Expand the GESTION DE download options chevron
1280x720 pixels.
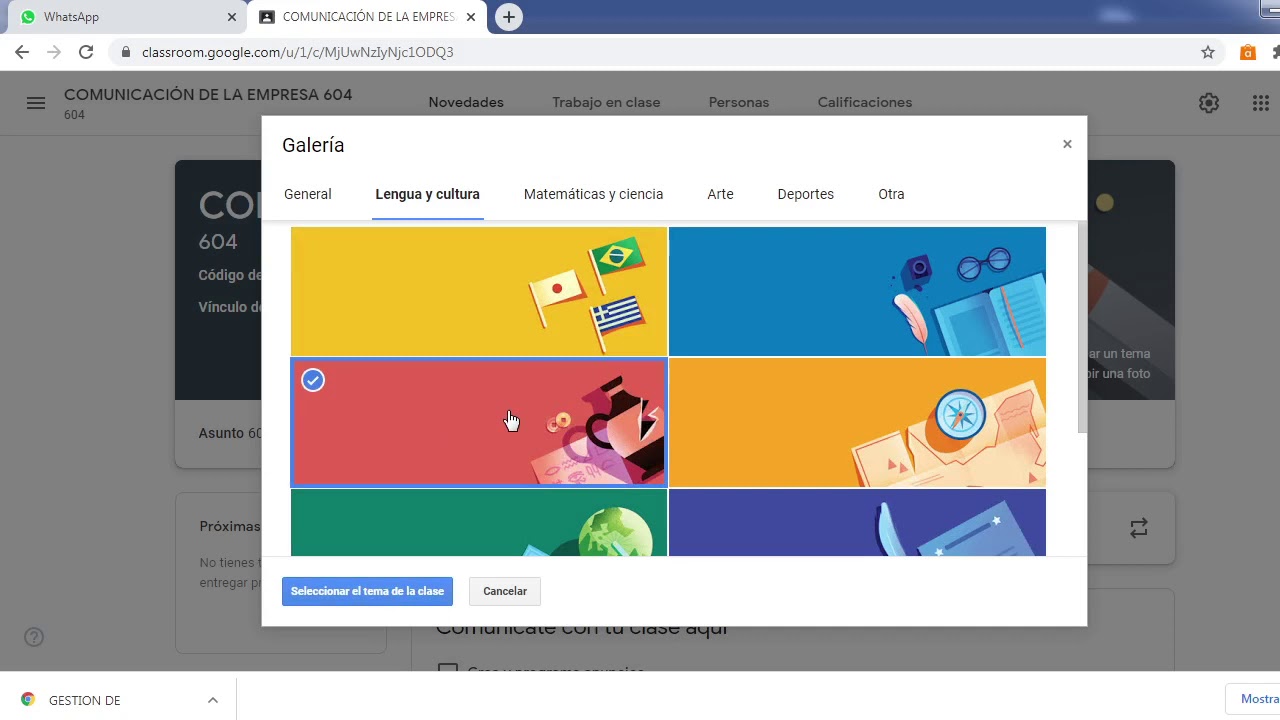(213, 700)
